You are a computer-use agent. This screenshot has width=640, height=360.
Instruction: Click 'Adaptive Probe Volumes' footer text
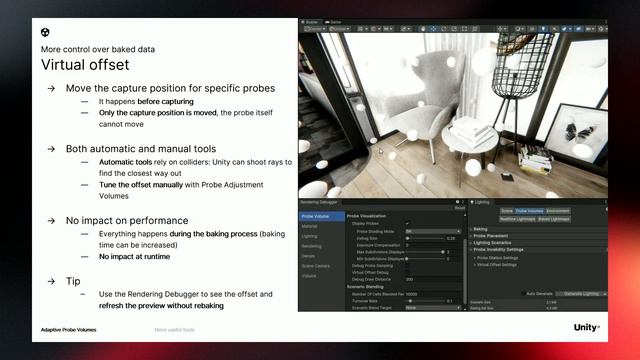pos(69,330)
